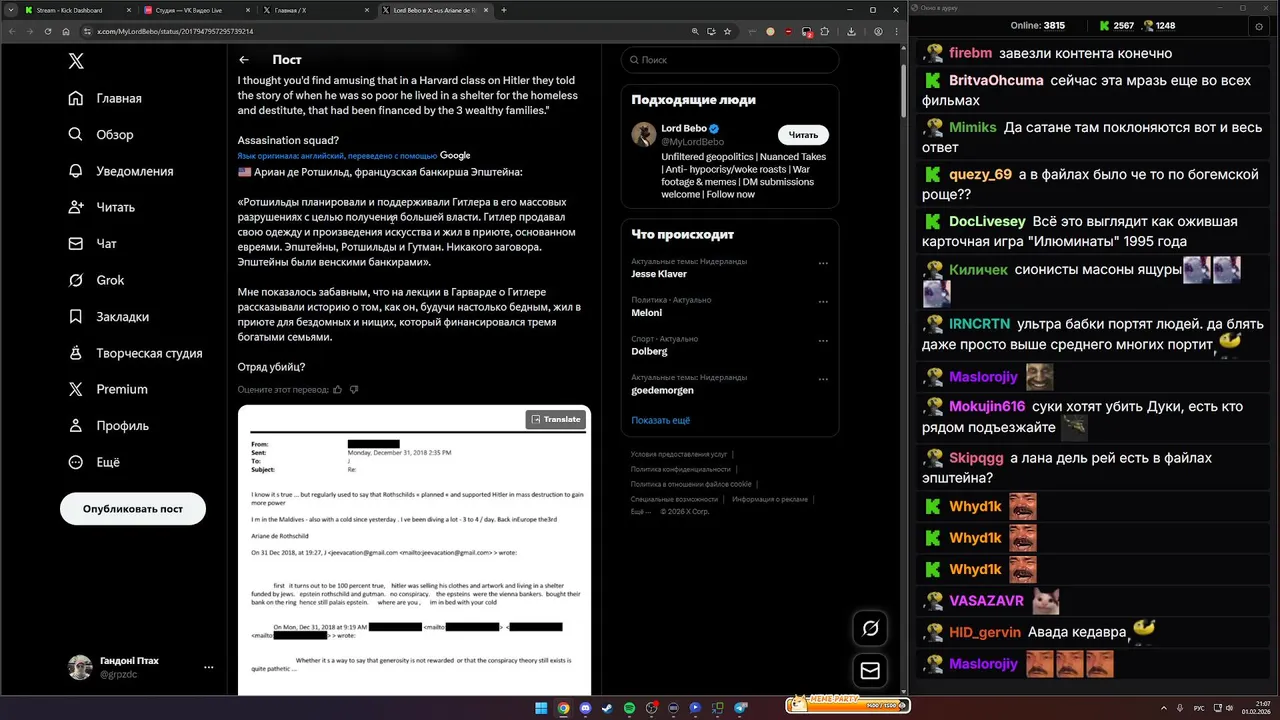This screenshot has height=720, width=1280.
Task: Open options for the Jesse Klaver trend
Action: (823, 264)
